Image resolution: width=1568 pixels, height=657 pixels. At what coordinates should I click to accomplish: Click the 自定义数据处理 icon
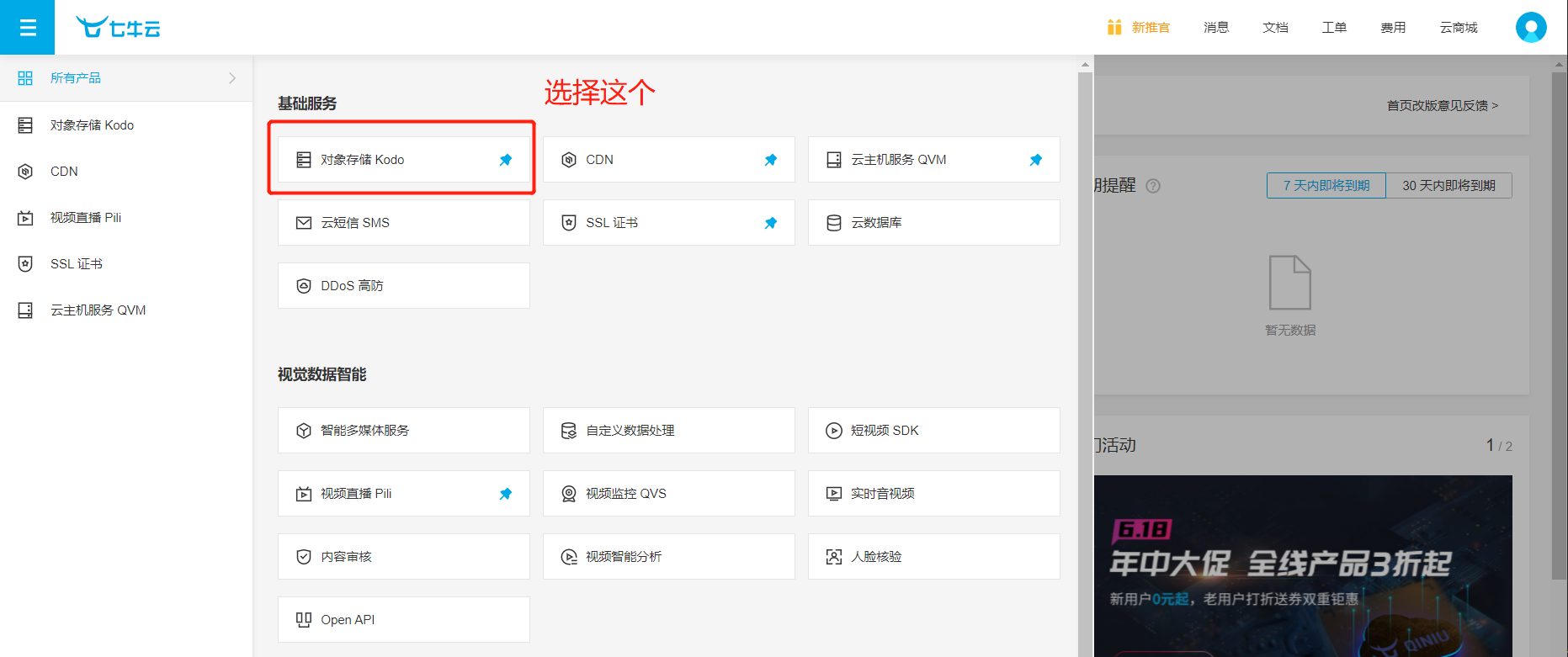point(569,431)
